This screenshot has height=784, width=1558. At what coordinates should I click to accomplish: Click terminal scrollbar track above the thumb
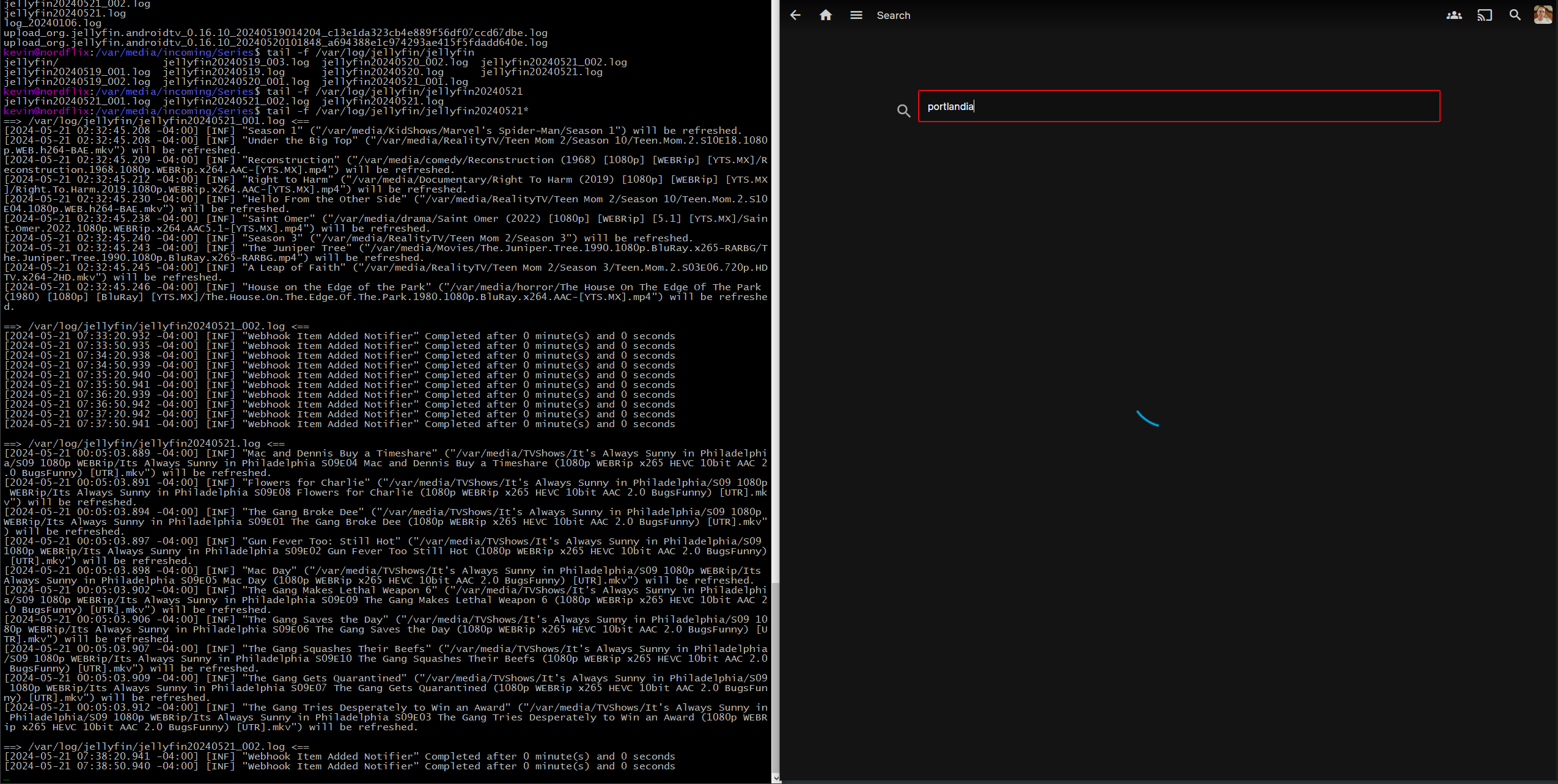(x=776, y=306)
